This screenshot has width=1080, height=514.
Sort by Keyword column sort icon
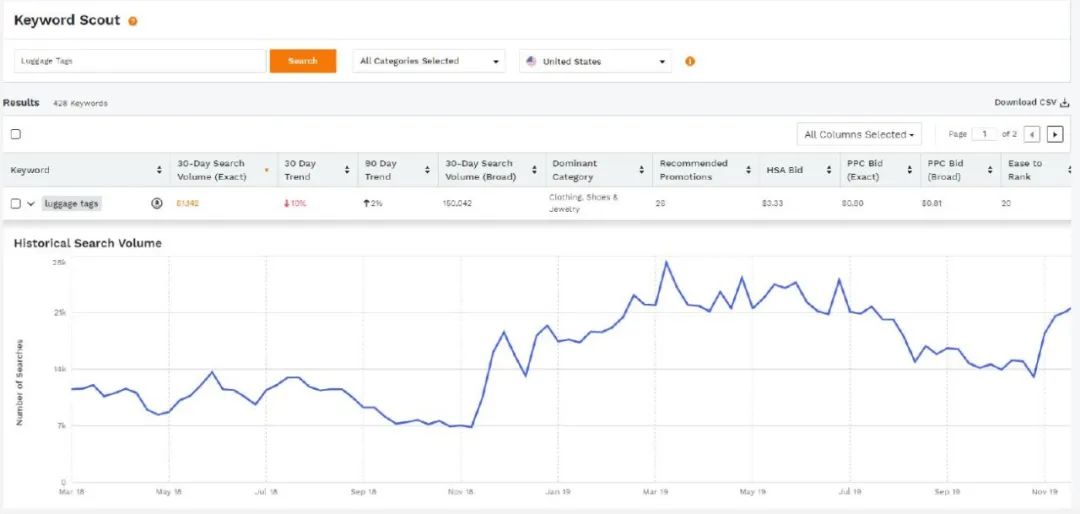[160, 170]
